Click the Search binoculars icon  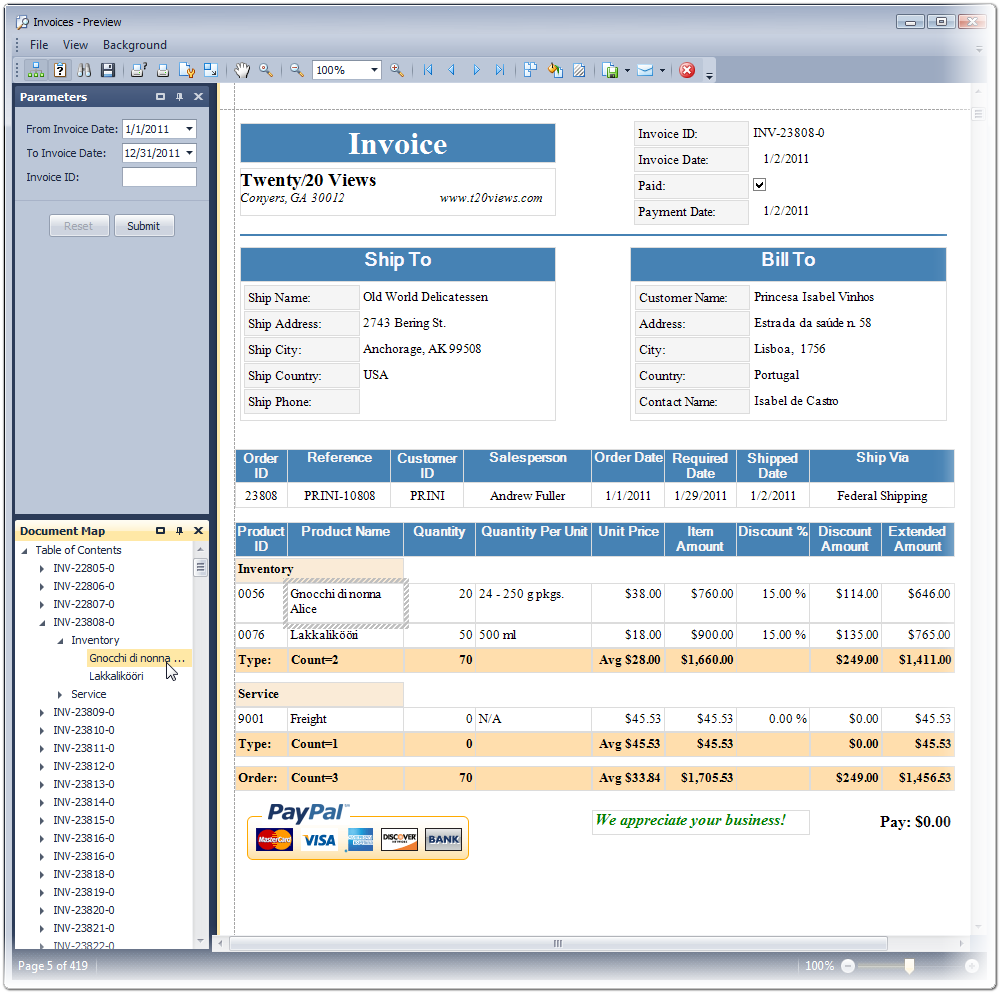tap(84, 70)
